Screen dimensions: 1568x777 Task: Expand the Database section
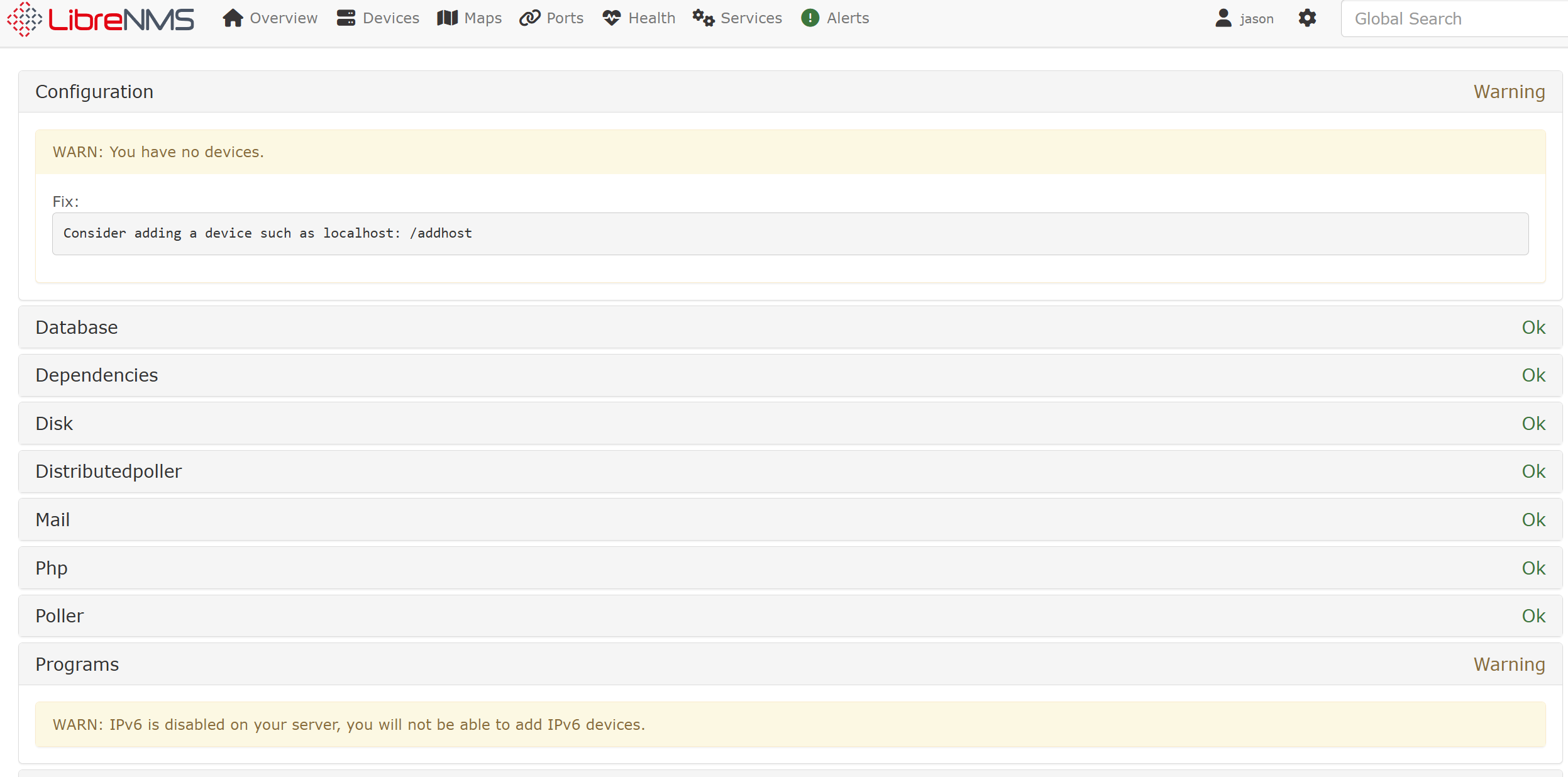point(77,328)
